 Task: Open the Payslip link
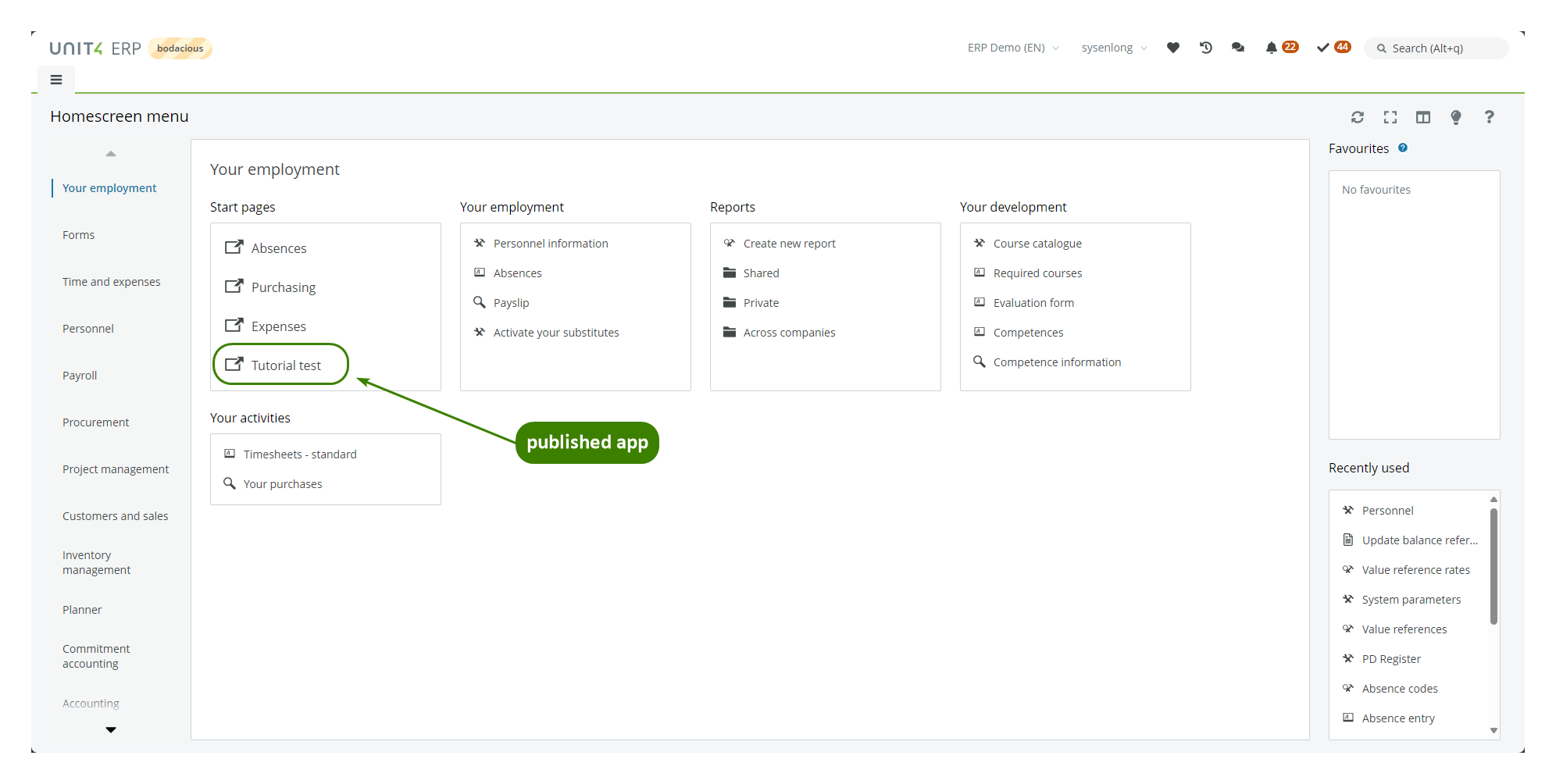point(511,303)
